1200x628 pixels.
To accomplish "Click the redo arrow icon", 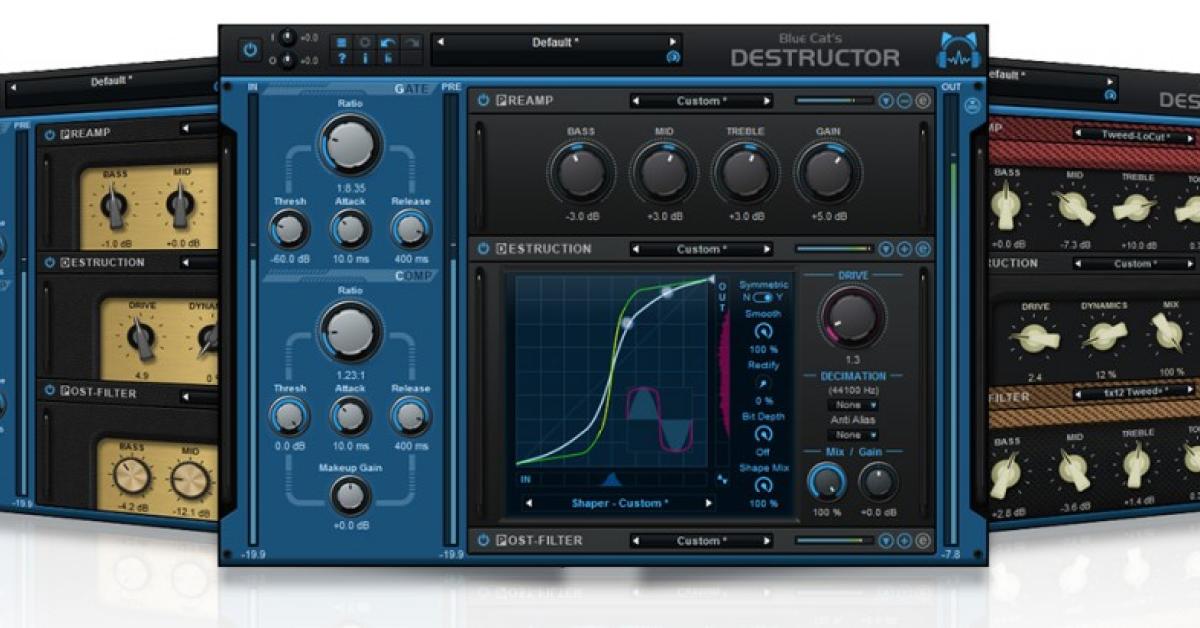I will (413, 42).
